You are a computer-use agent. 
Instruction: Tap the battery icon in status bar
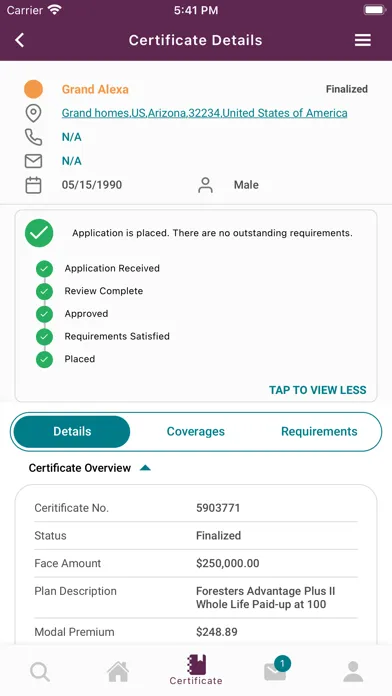375,10
